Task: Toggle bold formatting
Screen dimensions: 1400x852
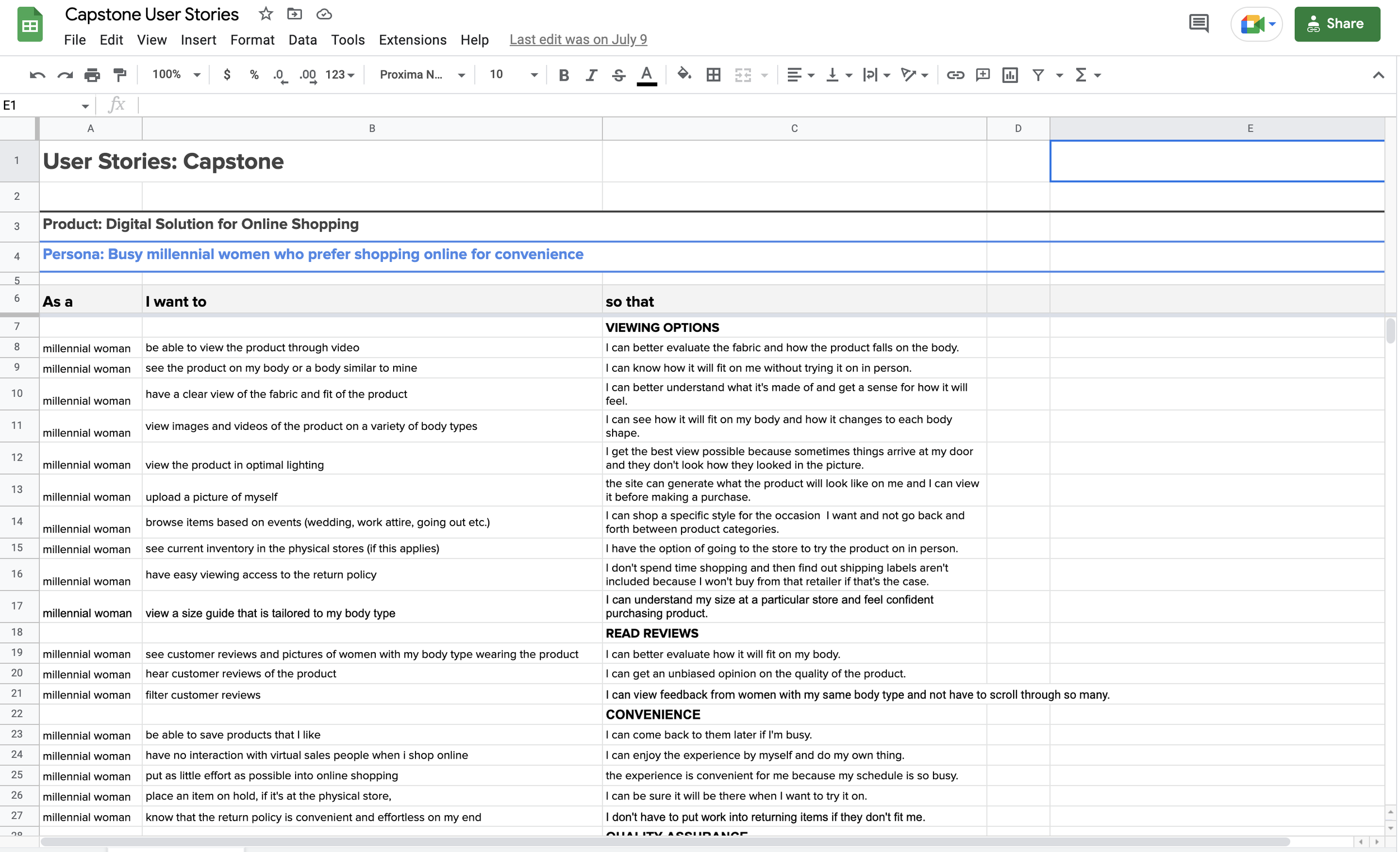Action: tap(563, 74)
